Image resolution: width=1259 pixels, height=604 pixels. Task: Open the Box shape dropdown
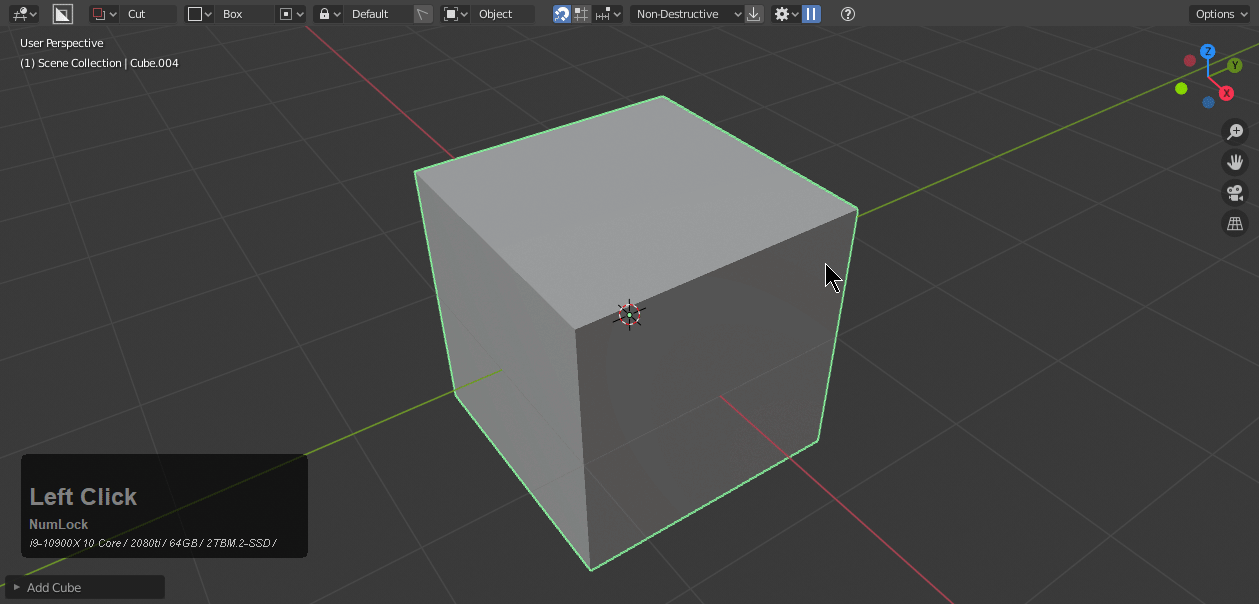(232, 13)
